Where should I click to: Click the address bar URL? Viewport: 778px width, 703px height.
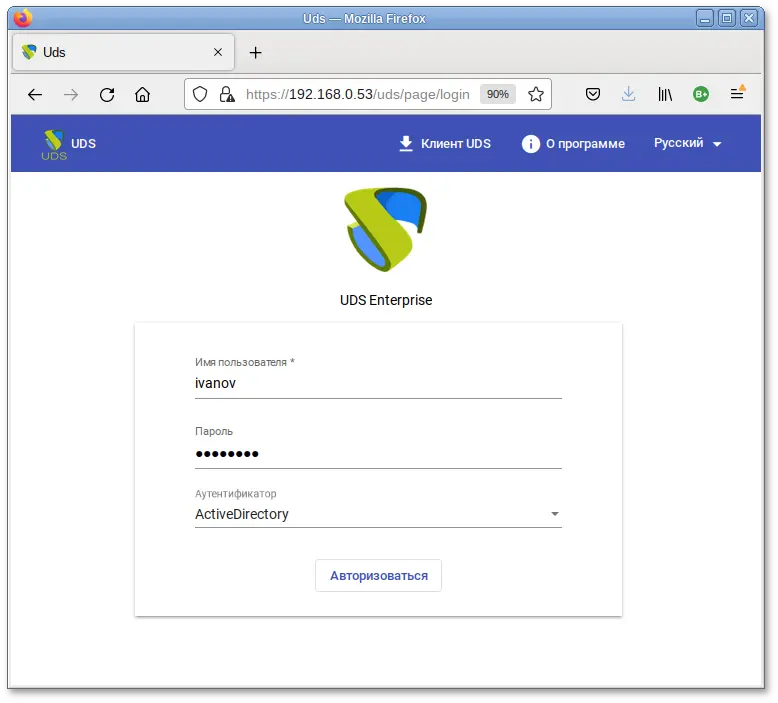357,94
